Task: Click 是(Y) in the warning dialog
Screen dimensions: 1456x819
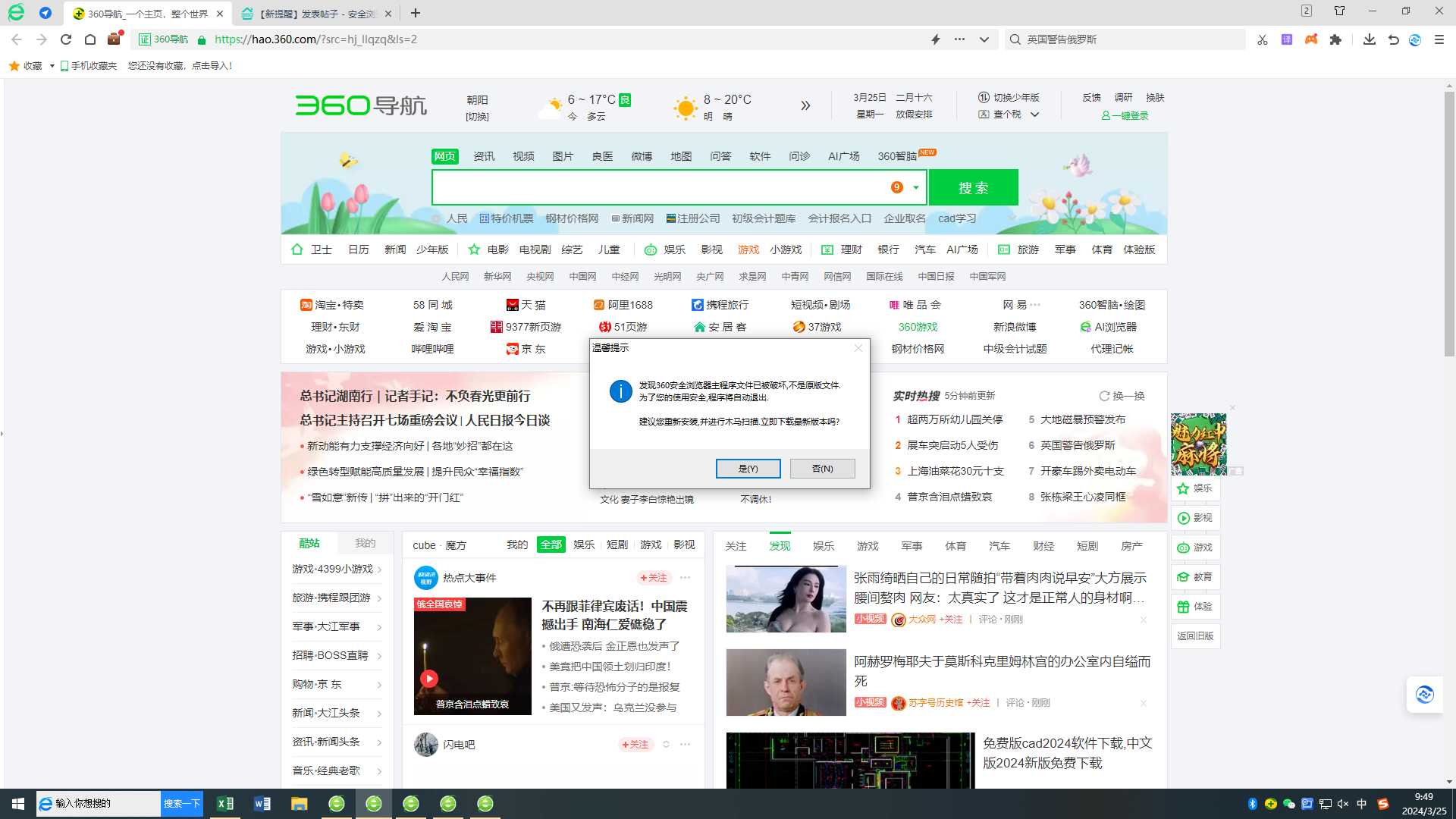Action: pyautogui.click(x=748, y=469)
